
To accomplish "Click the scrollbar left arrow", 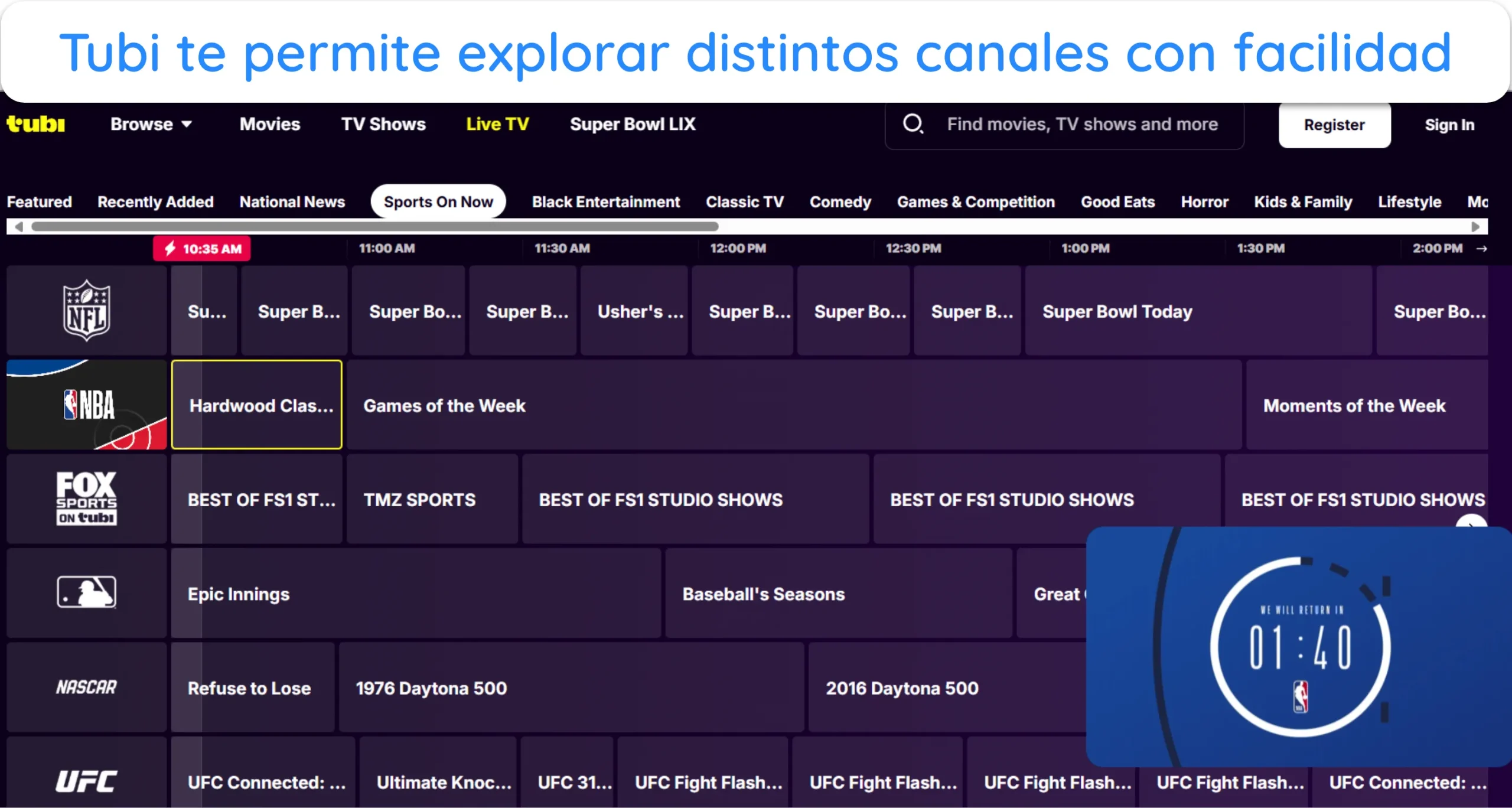I will [x=18, y=226].
